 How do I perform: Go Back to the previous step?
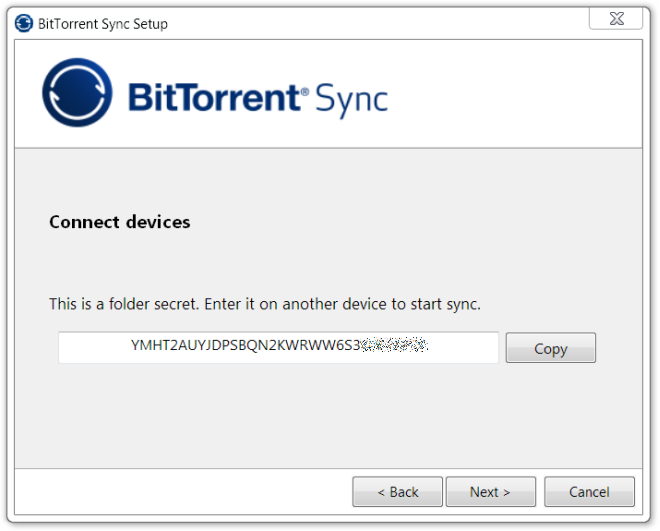397,491
